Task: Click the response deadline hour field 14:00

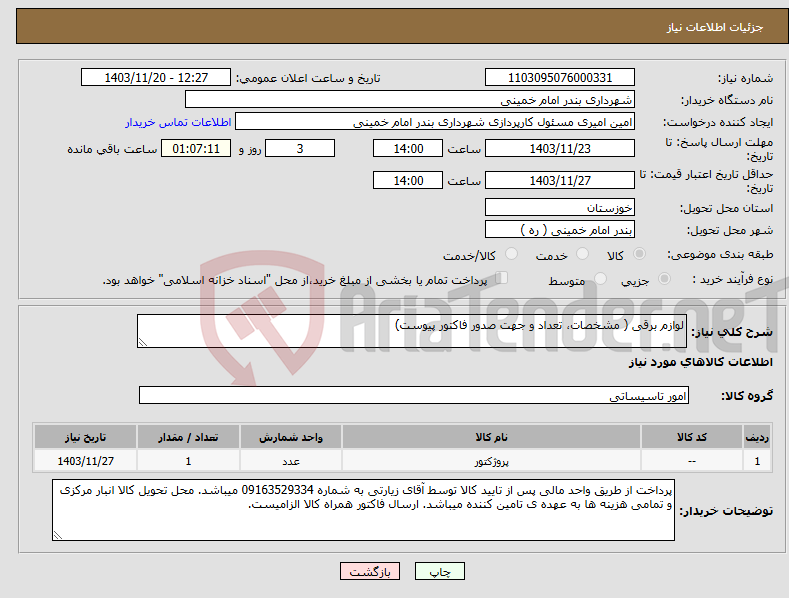Action: 408,148
